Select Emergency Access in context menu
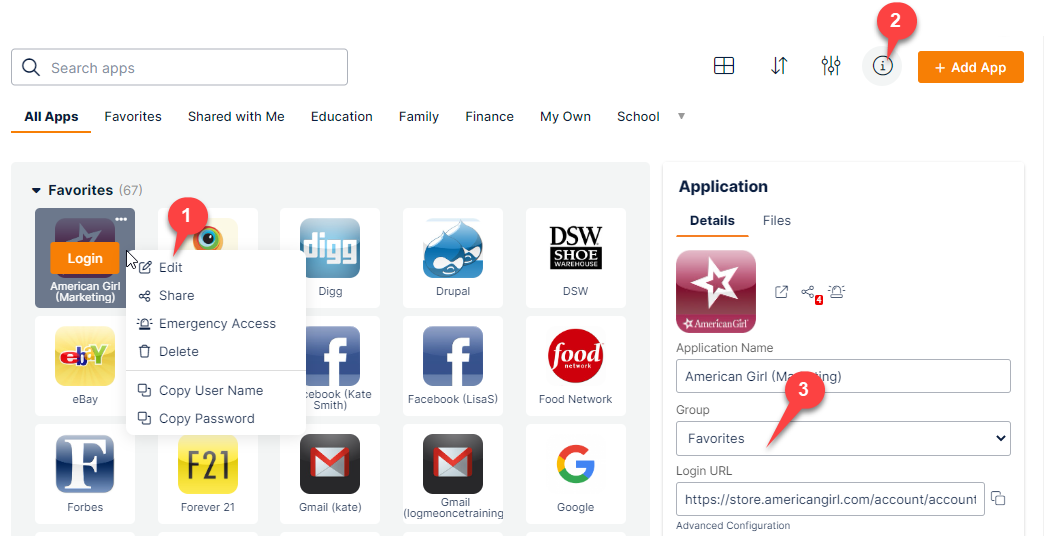 click(x=216, y=324)
